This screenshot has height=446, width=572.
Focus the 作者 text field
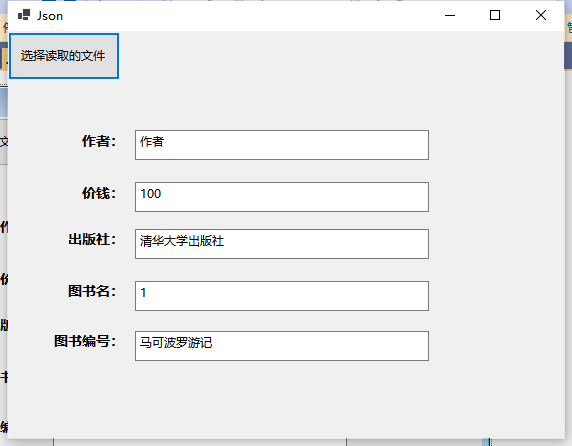(x=282, y=145)
